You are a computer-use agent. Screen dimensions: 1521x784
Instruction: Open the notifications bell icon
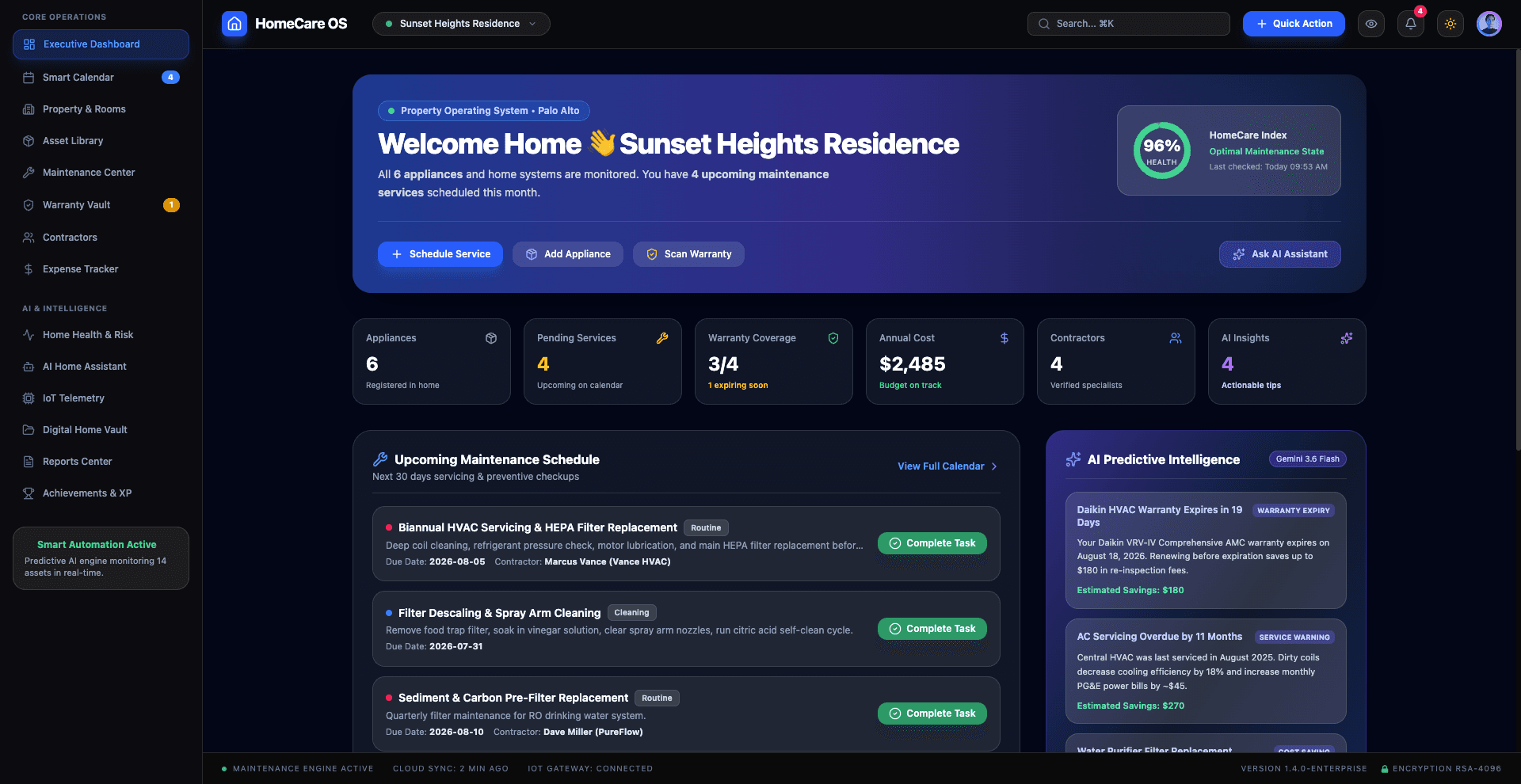tap(1411, 24)
